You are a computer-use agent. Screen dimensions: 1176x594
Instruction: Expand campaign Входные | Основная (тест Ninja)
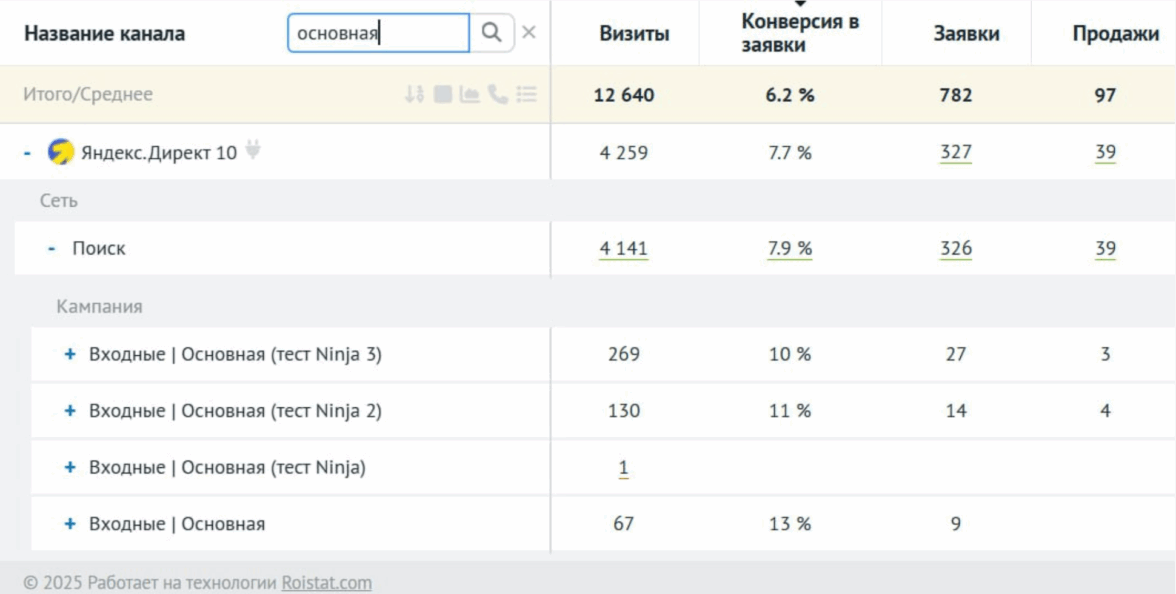click(70, 467)
